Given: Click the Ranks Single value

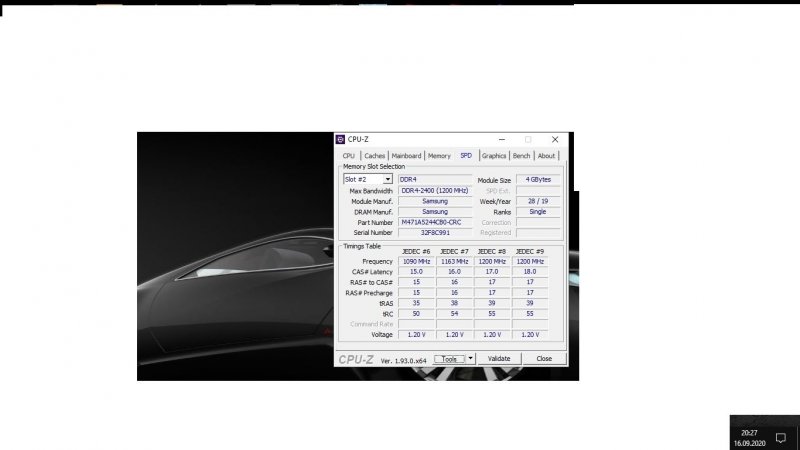Looking at the screenshot, I should click(x=538, y=212).
